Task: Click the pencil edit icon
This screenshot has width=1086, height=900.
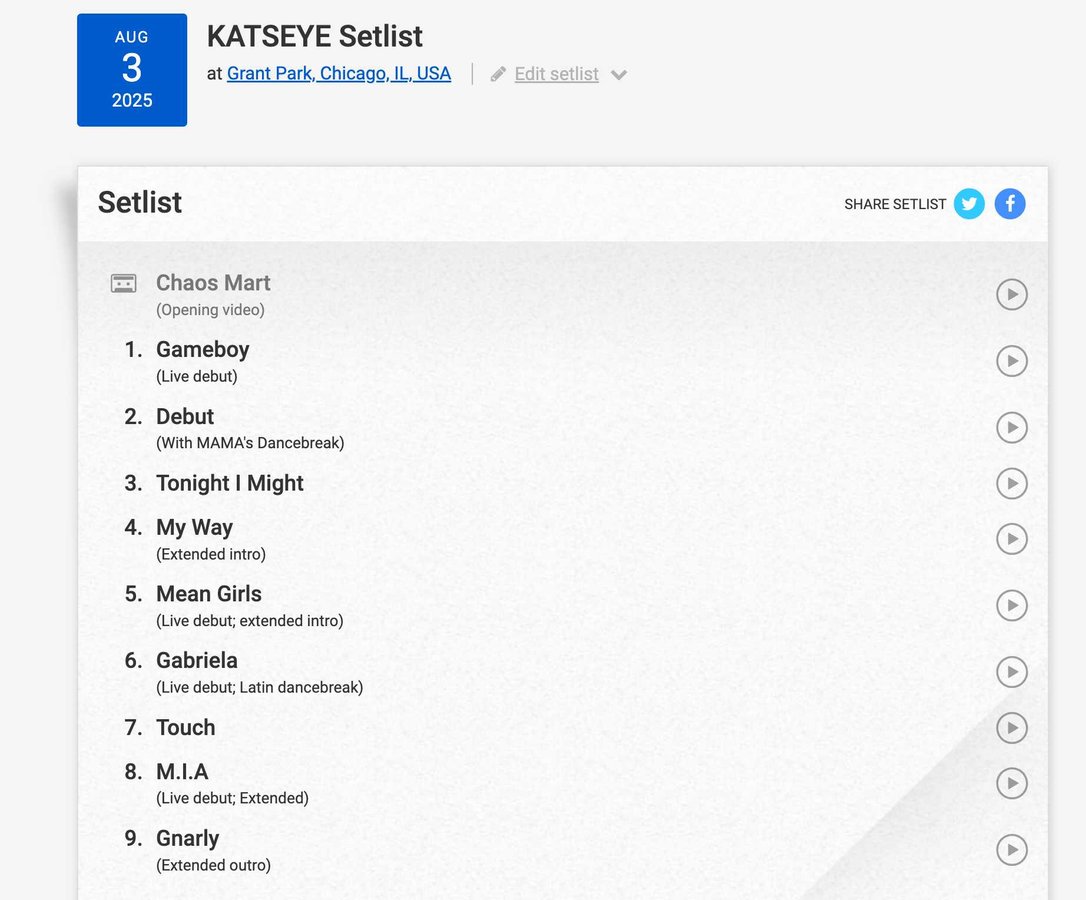Action: (498, 74)
